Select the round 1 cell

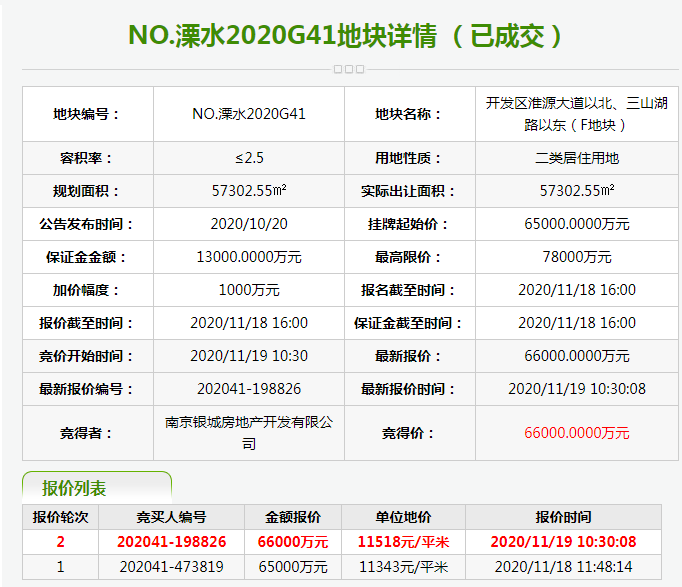tap(60, 567)
